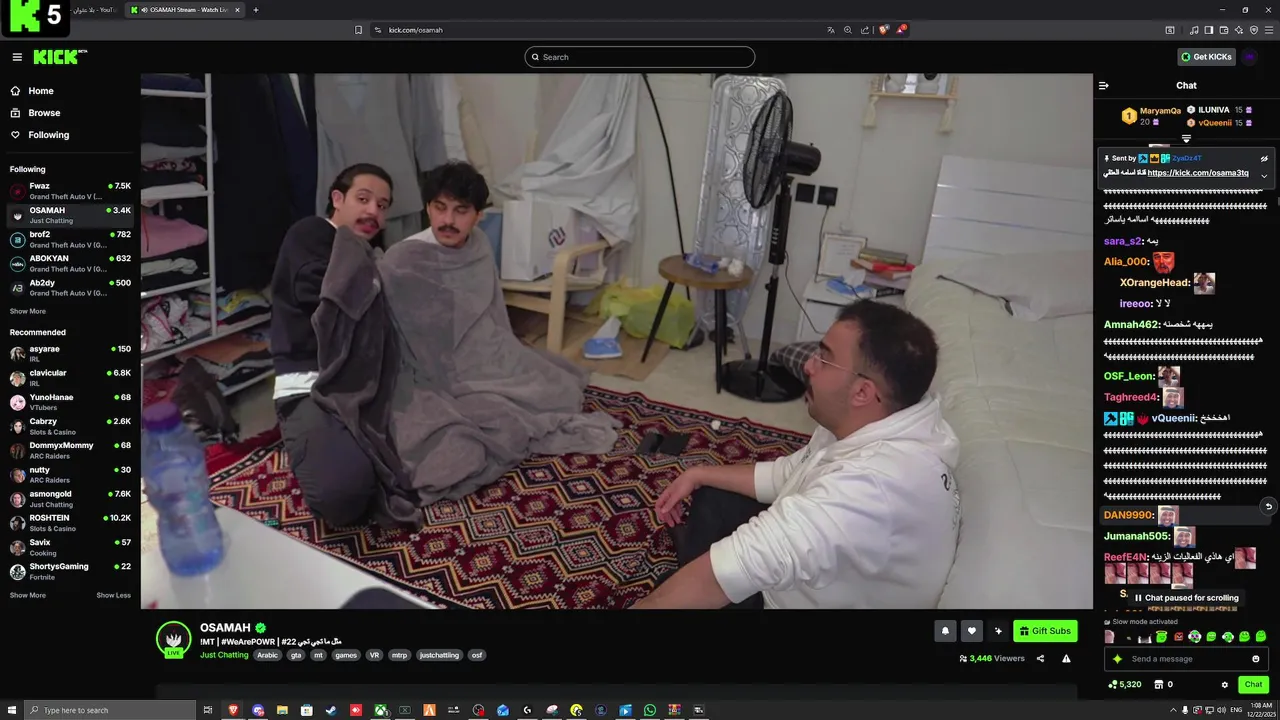Click the Send a message field

[1186, 659]
